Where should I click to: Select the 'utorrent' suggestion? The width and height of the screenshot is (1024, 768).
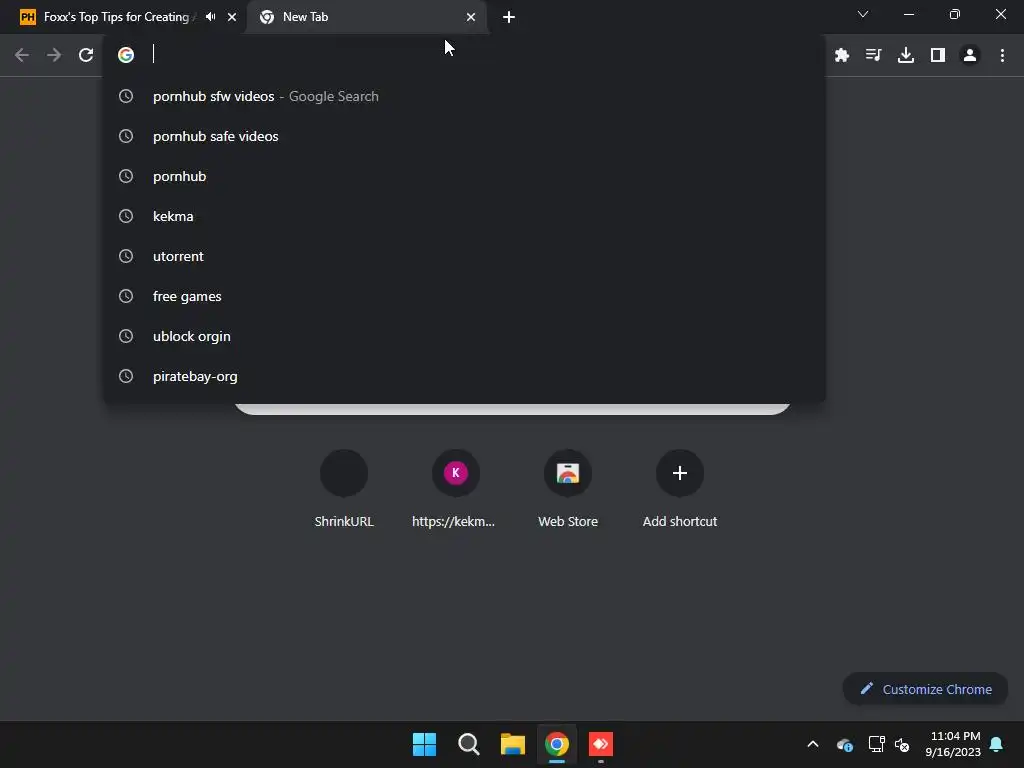(464, 257)
